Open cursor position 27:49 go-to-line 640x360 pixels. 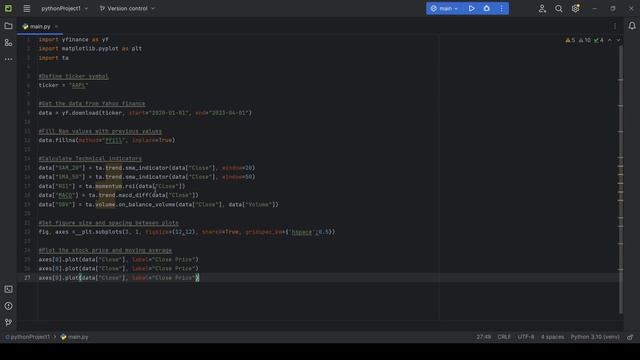(x=484, y=337)
